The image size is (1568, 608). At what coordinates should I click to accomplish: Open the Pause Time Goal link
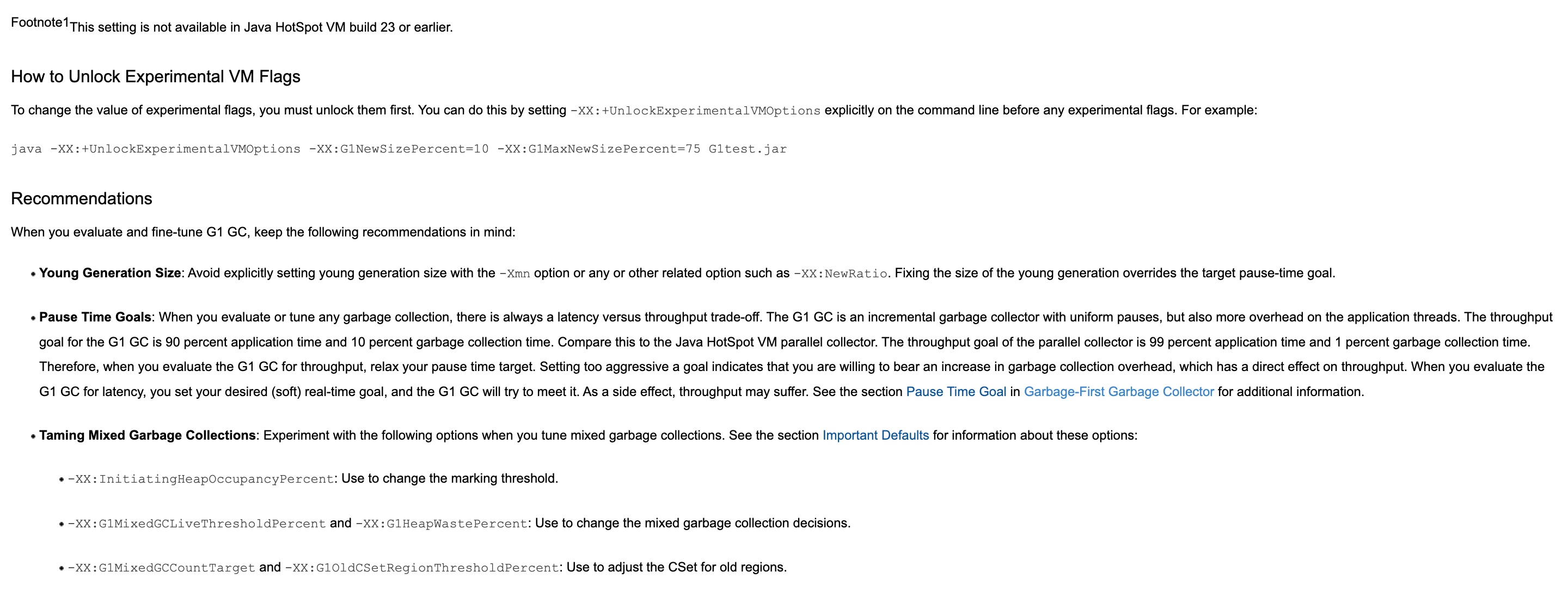[x=955, y=392]
